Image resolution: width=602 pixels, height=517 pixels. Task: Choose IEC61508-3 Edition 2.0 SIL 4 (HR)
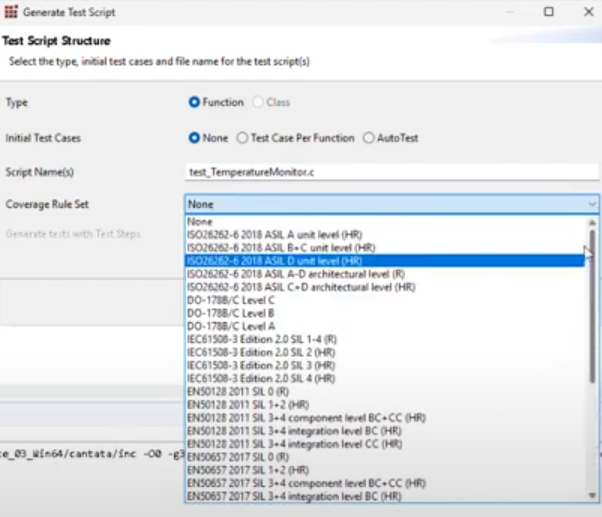385,378
